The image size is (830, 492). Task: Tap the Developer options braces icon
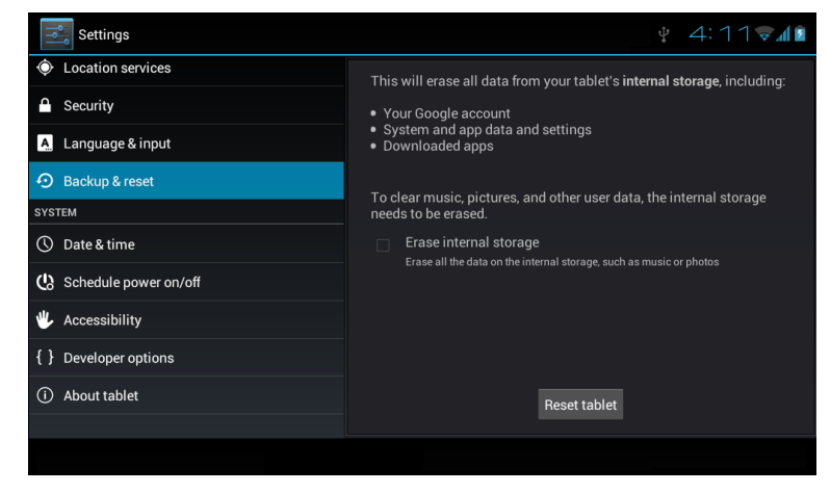tap(45, 358)
